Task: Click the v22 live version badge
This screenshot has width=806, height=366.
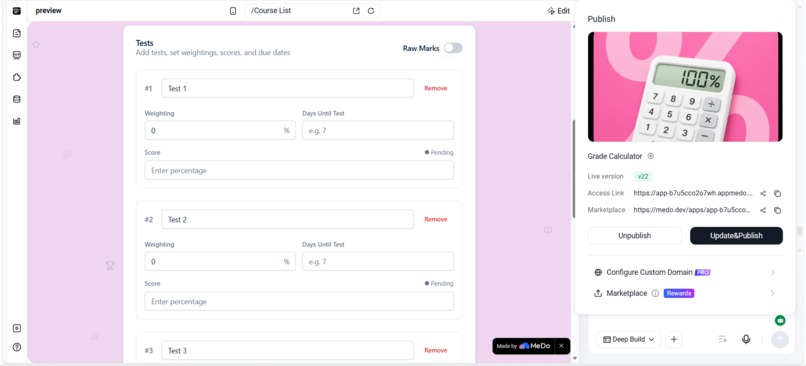Action: [643, 176]
